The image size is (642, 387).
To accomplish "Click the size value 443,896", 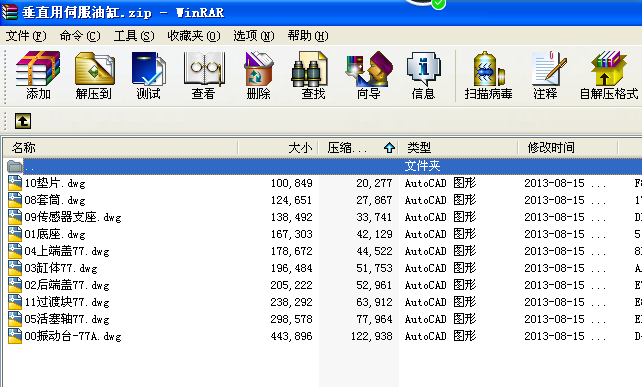I will 292,336.
